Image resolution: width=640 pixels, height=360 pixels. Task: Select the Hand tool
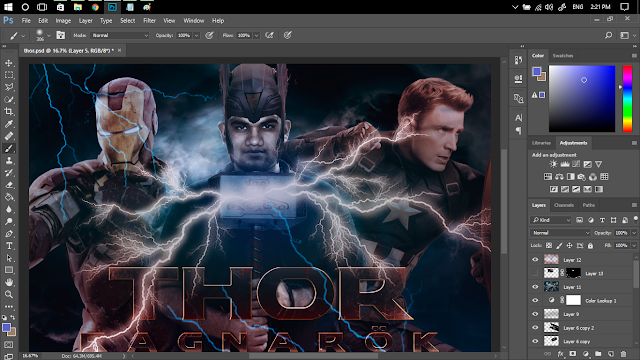click(x=9, y=282)
